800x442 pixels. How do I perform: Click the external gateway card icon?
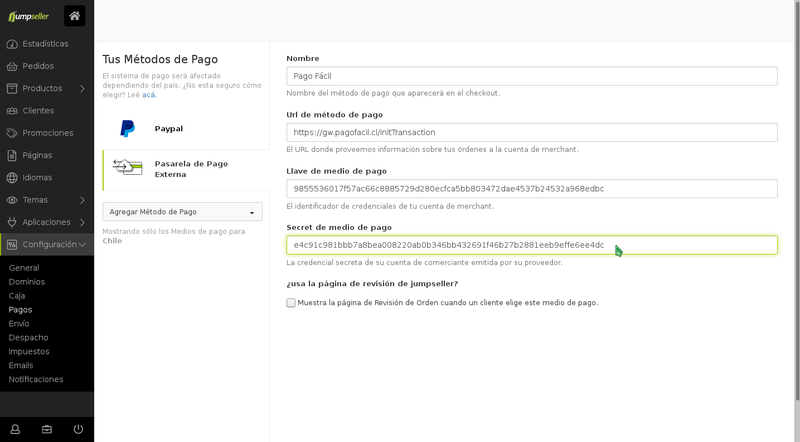pos(128,167)
